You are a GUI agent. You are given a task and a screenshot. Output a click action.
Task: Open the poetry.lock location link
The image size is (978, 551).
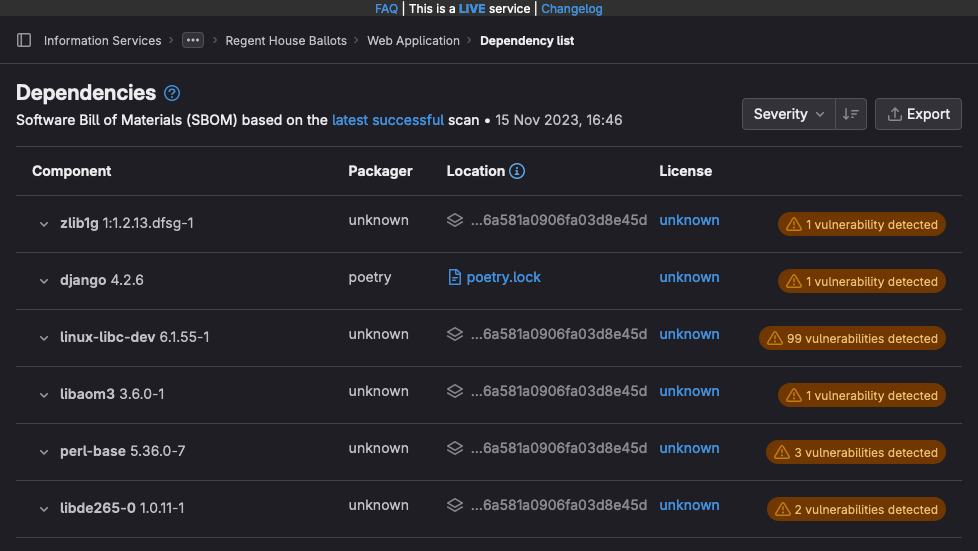tap(503, 277)
